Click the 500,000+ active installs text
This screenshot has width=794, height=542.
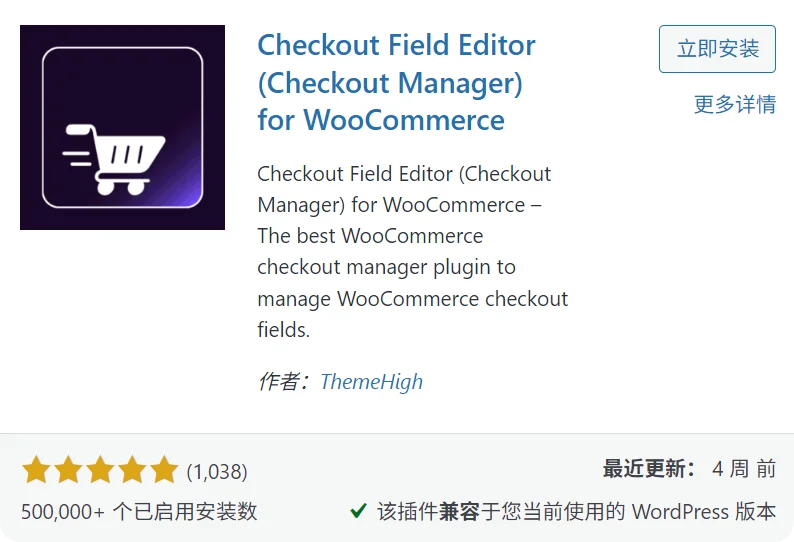pyautogui.click(x=139, y=512)
